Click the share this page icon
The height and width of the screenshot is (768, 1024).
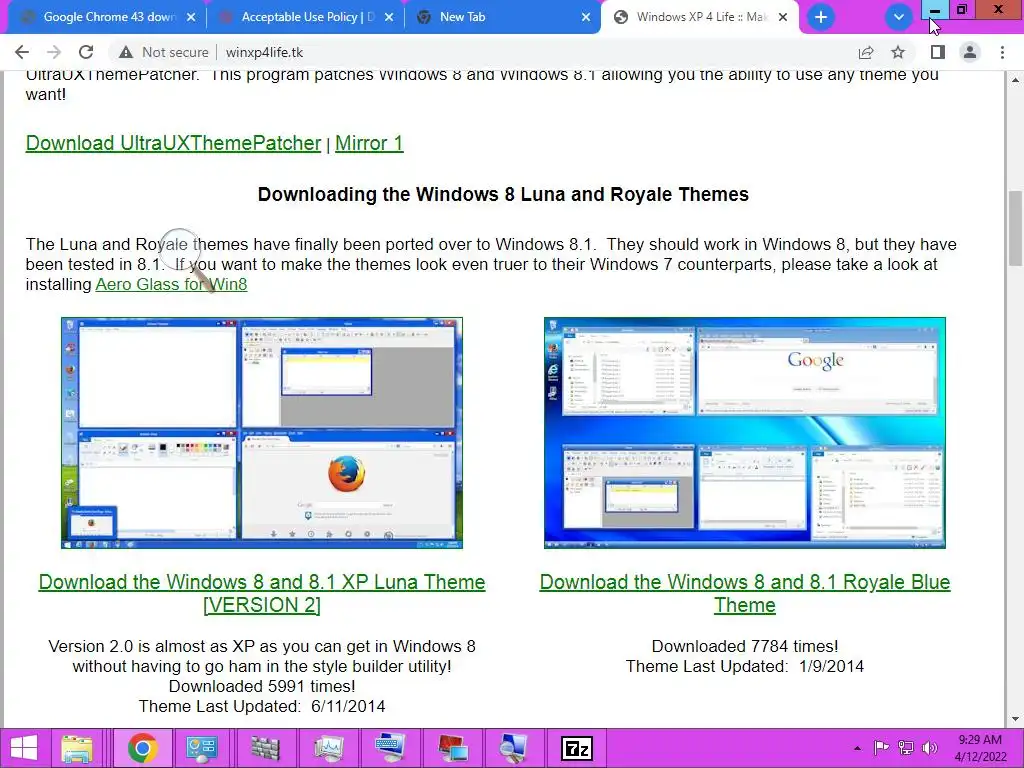(x=866, y=52)
